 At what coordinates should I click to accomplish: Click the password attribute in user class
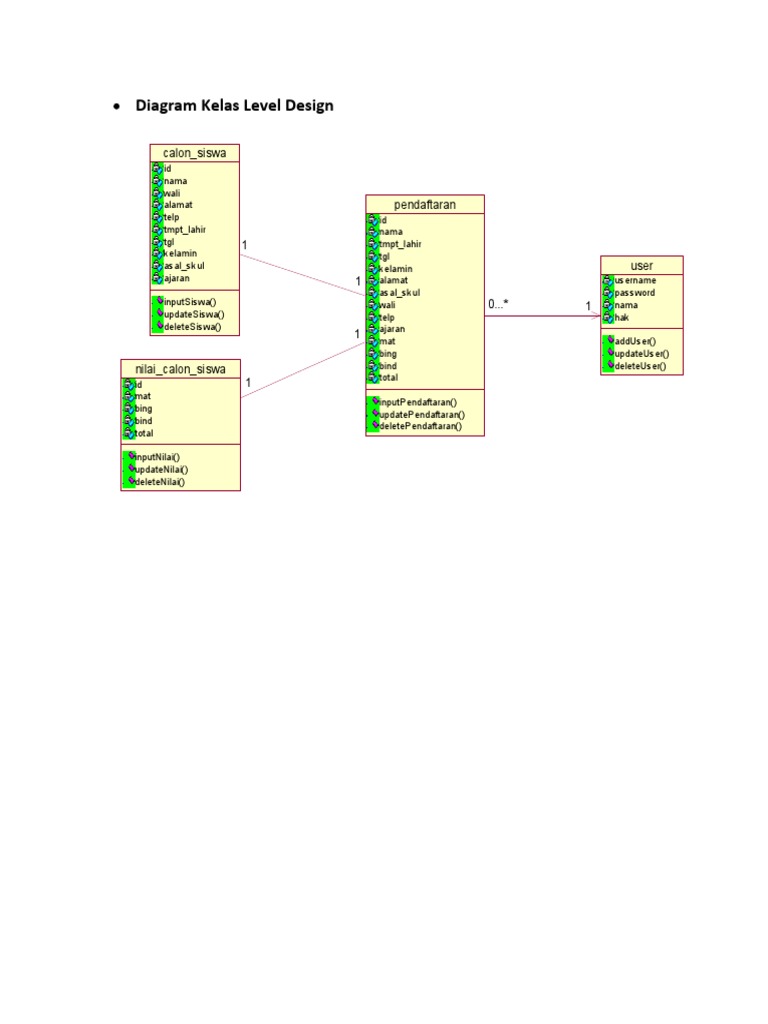(634, 293)
